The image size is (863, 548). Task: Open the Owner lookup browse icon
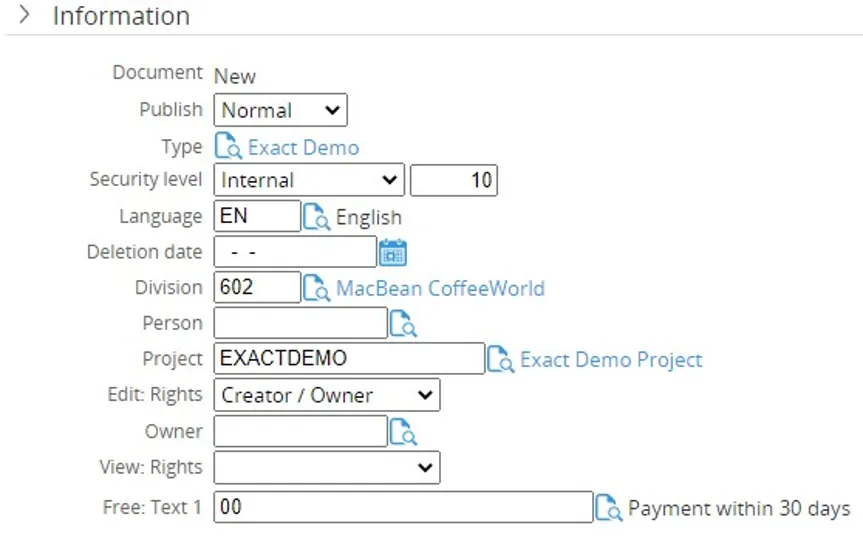[403, 432]
